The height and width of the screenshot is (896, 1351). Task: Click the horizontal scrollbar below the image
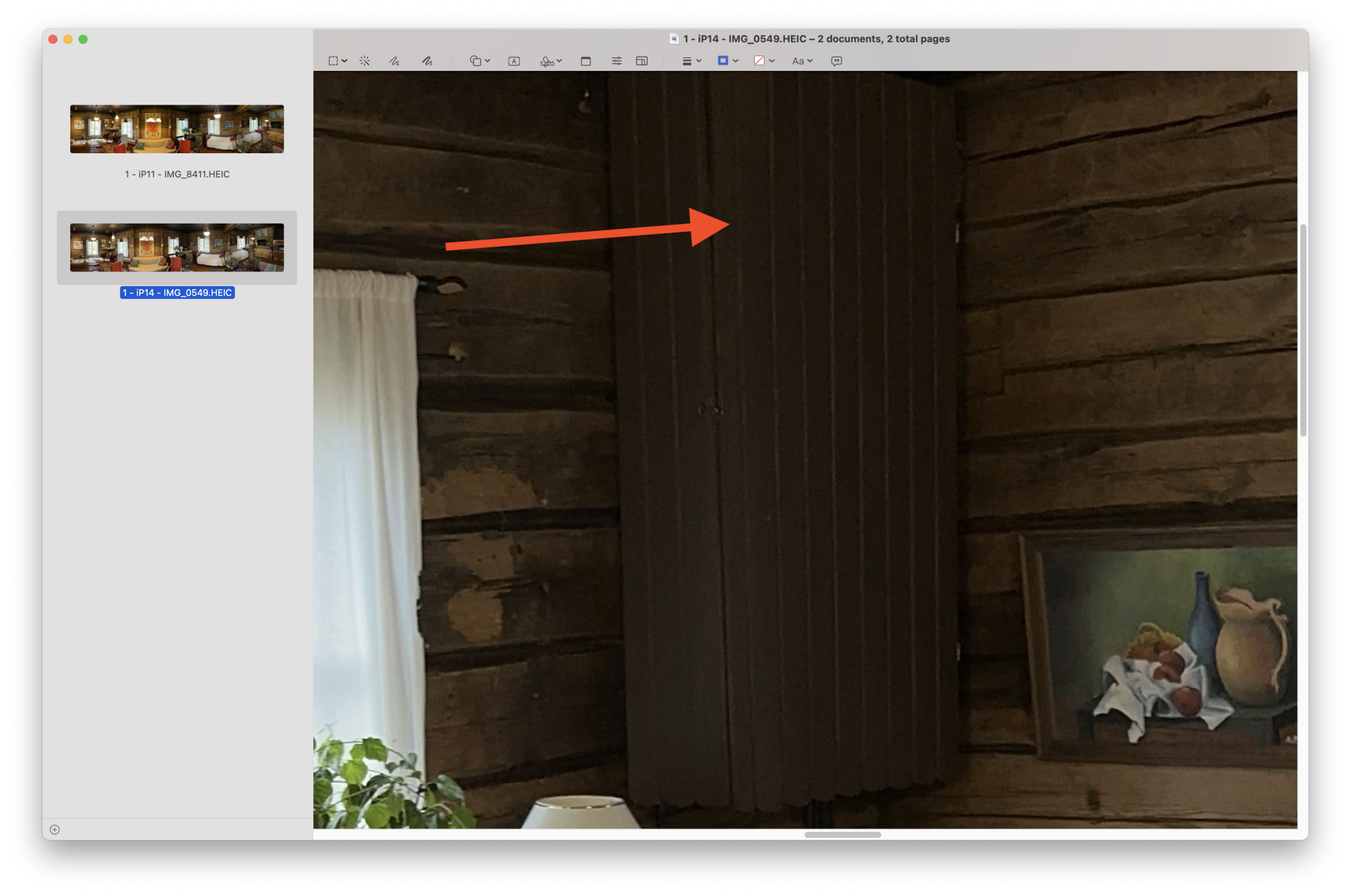click(x=842, y=835)
